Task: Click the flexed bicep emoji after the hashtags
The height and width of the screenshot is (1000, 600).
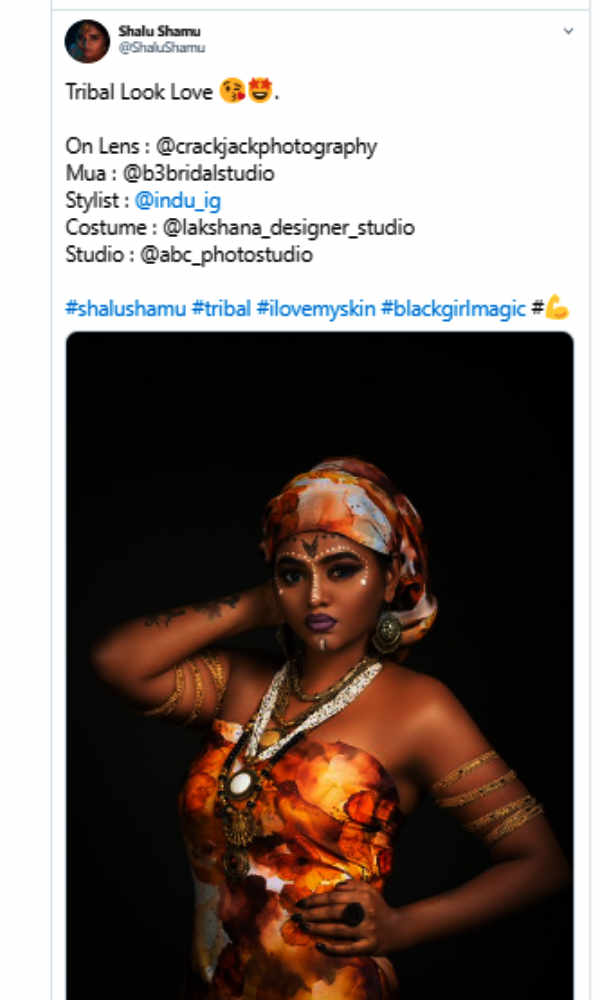Action: pos(556,311)
